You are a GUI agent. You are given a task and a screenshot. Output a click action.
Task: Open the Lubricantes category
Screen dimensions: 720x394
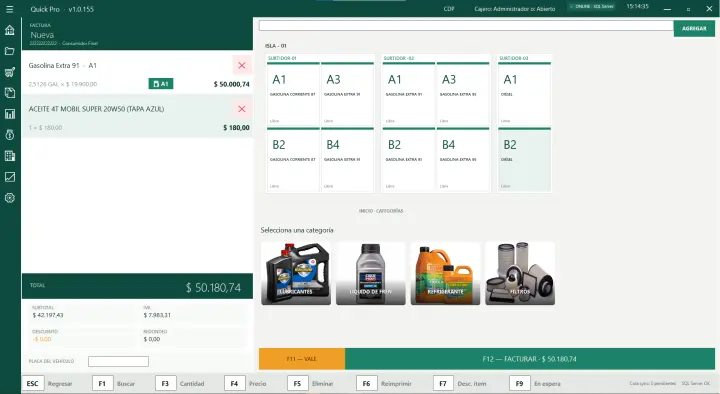coord(296,273)
